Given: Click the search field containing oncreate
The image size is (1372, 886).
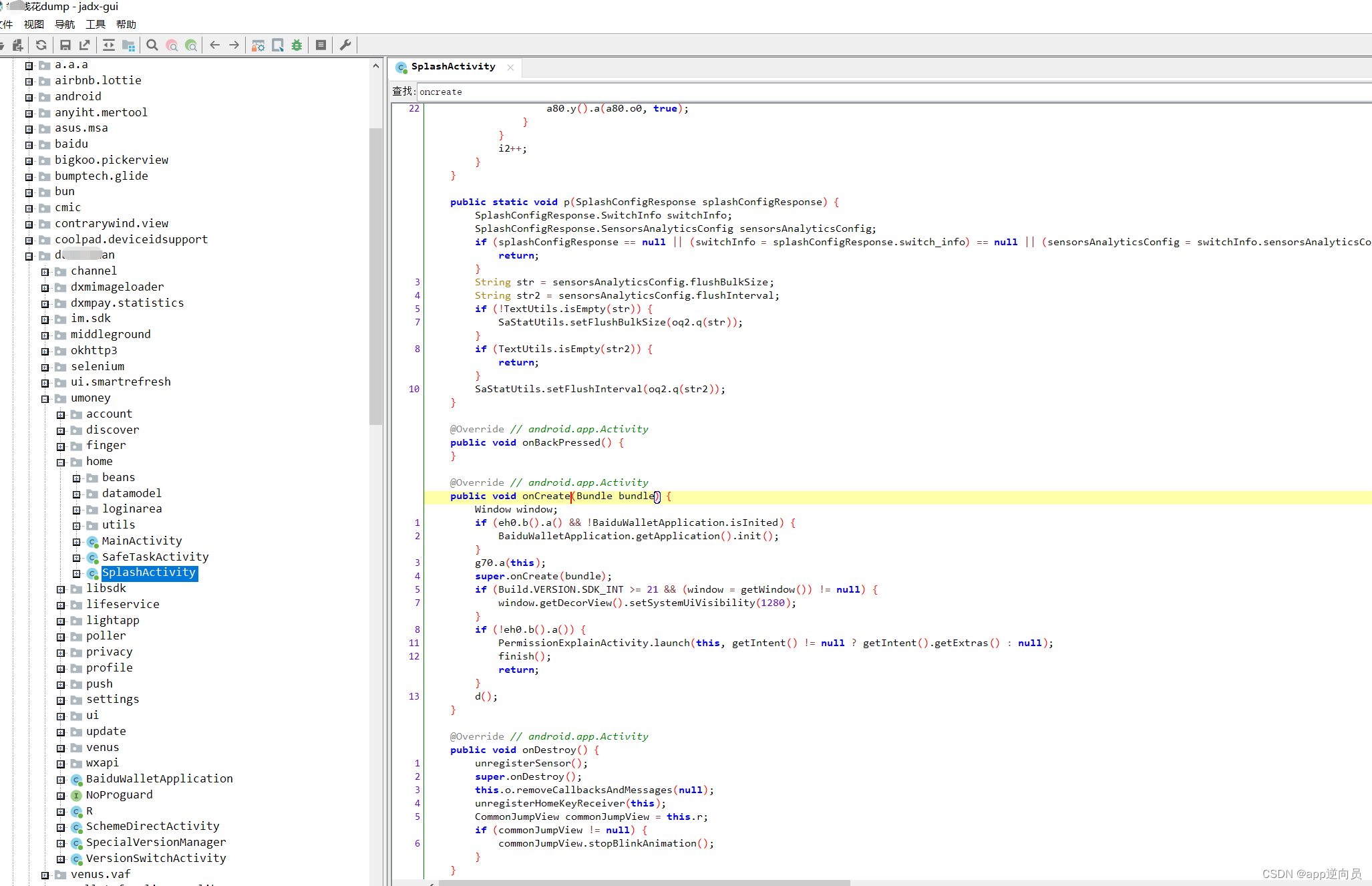Looking at the screenshot, I should [x=894, y=92].
